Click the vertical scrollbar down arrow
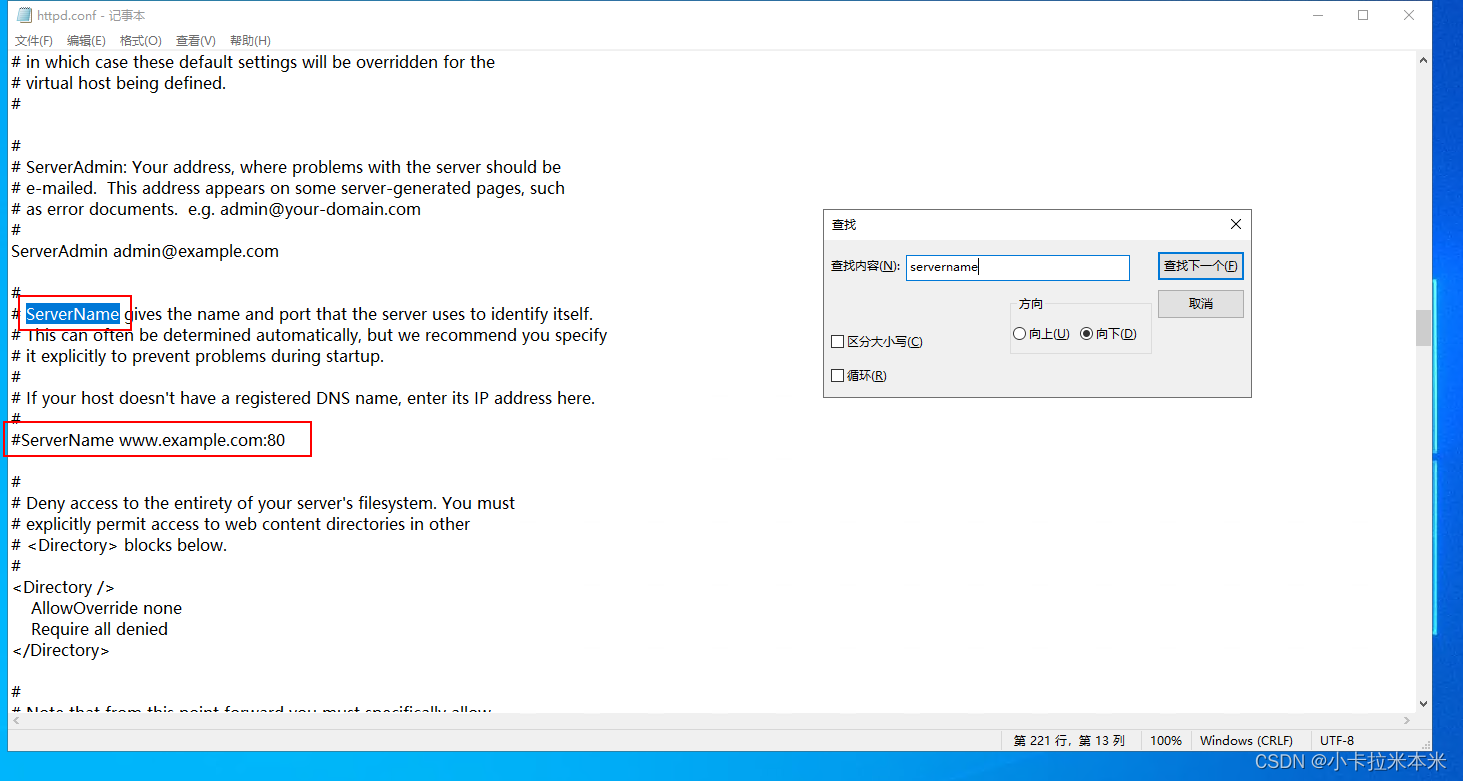The image size is (1463, 781). [1423, 703]
